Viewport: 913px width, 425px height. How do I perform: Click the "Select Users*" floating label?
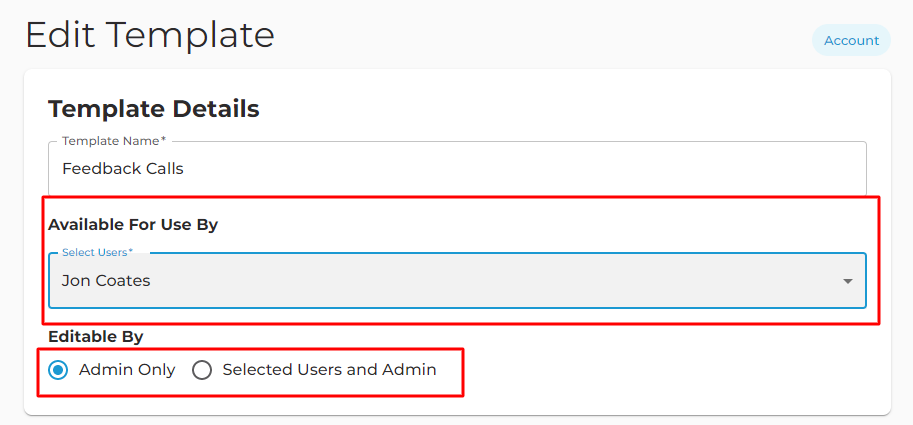(x=97, y=252)
